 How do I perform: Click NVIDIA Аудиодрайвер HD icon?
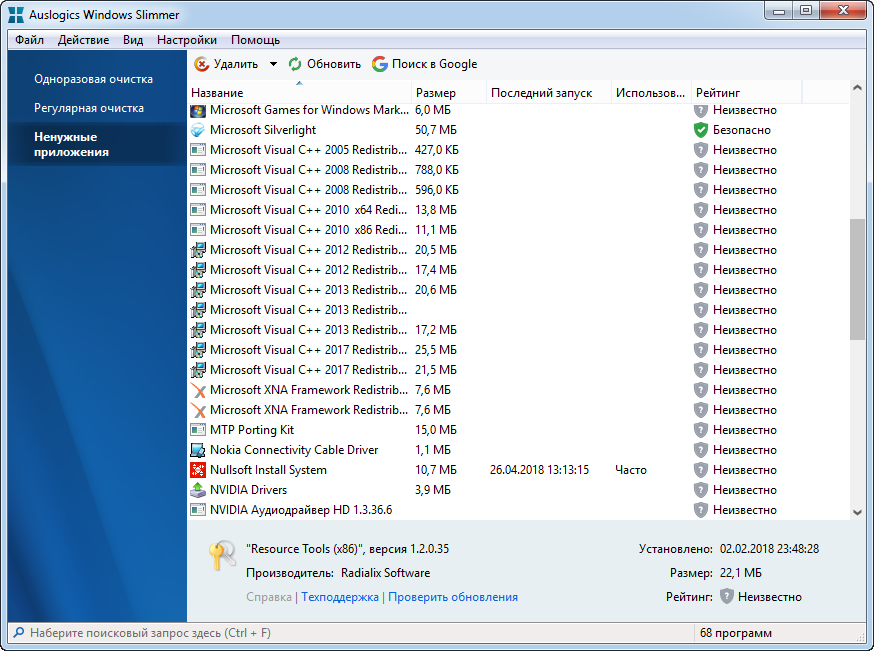(x=198, y=510)
